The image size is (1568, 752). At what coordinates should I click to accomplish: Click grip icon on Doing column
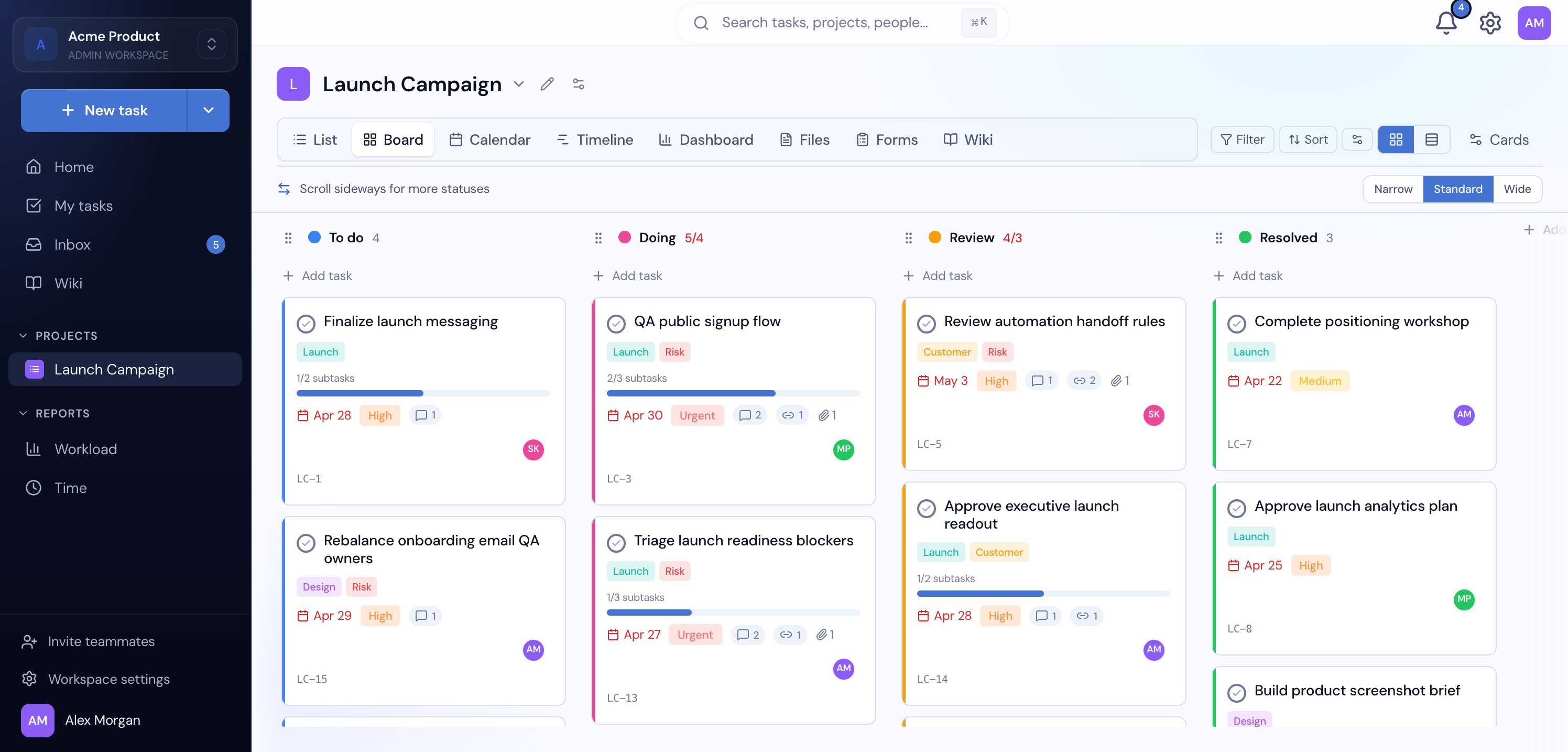pyautogui.click(x=598, y=238)
